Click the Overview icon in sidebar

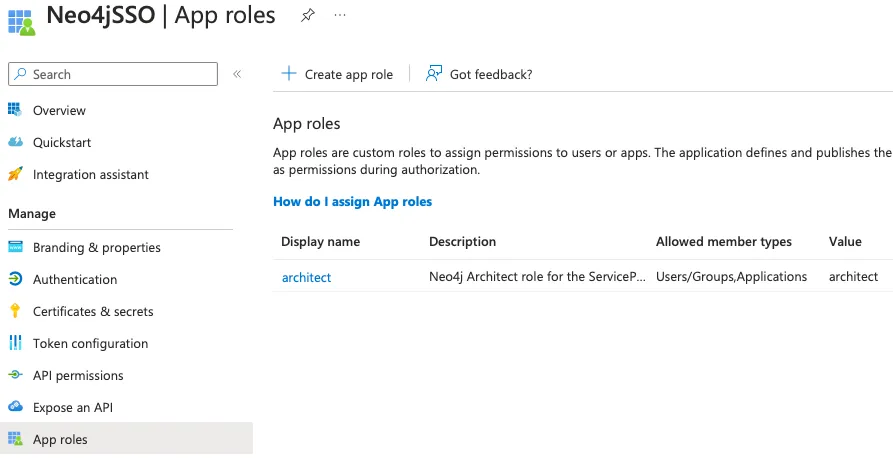[x=15, y=110]
